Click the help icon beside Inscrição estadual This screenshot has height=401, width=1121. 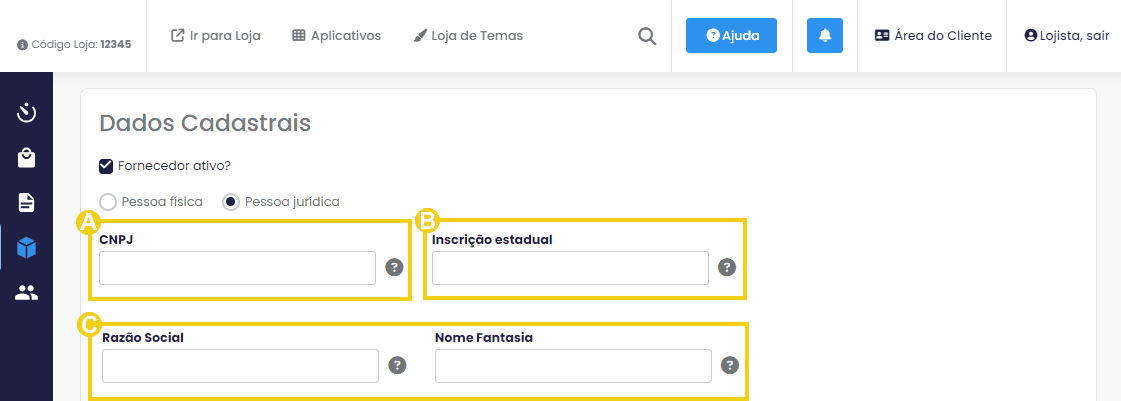coord(727,267)
